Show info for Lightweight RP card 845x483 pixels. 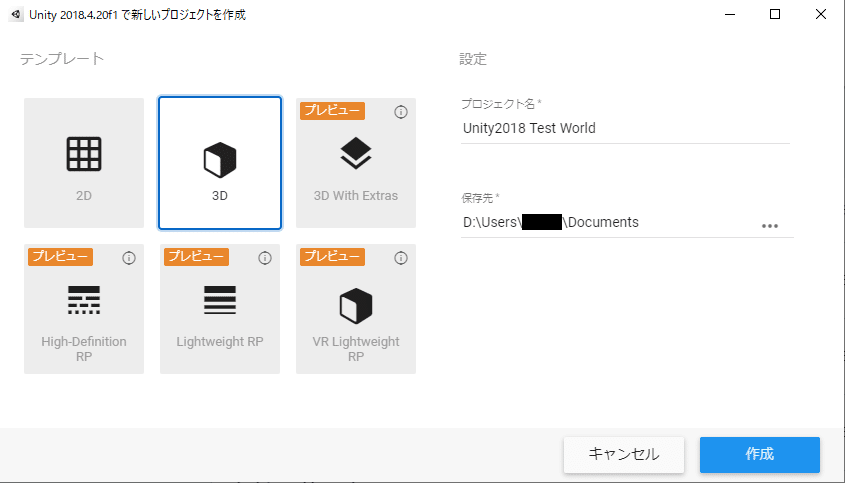pos(265,258)
